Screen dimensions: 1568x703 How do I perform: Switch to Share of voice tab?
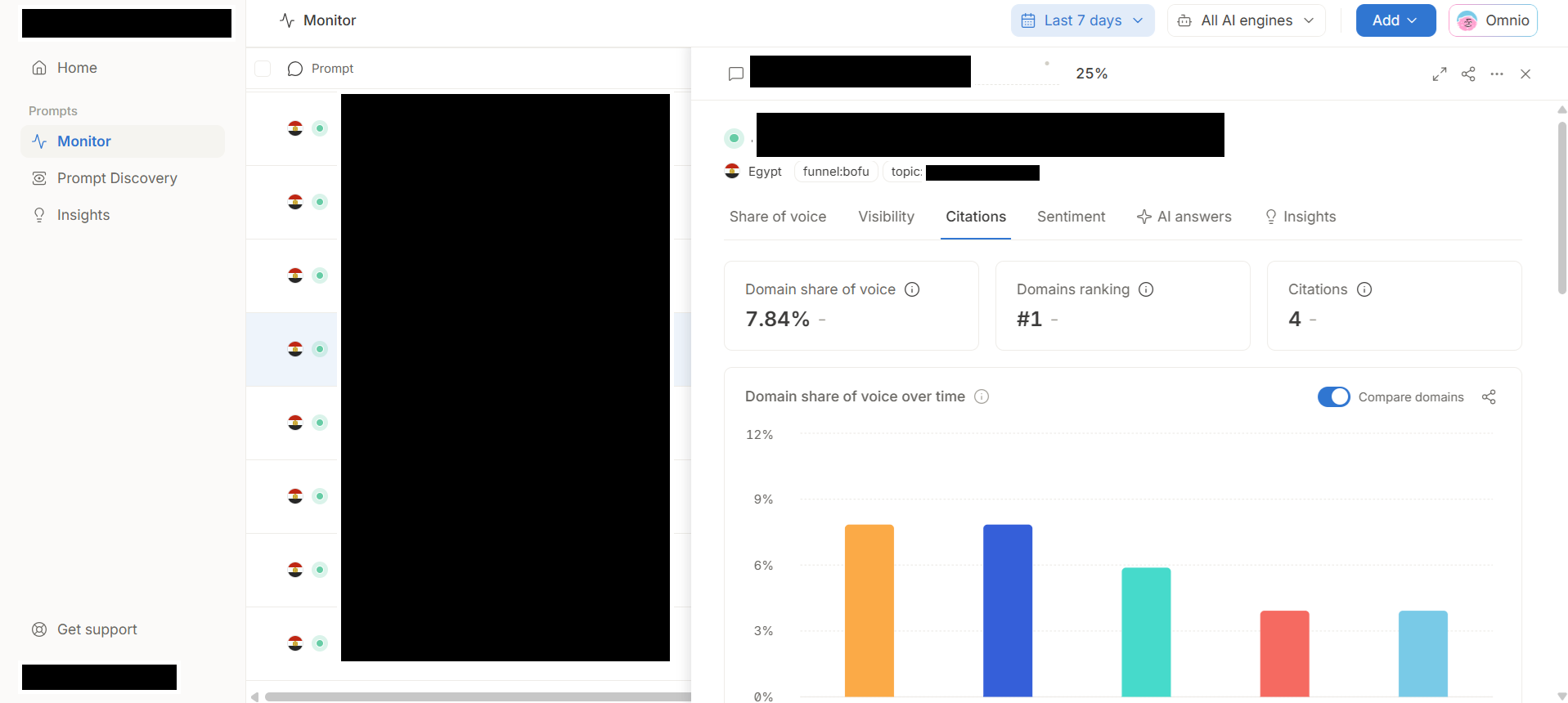[x=778, y=217]
